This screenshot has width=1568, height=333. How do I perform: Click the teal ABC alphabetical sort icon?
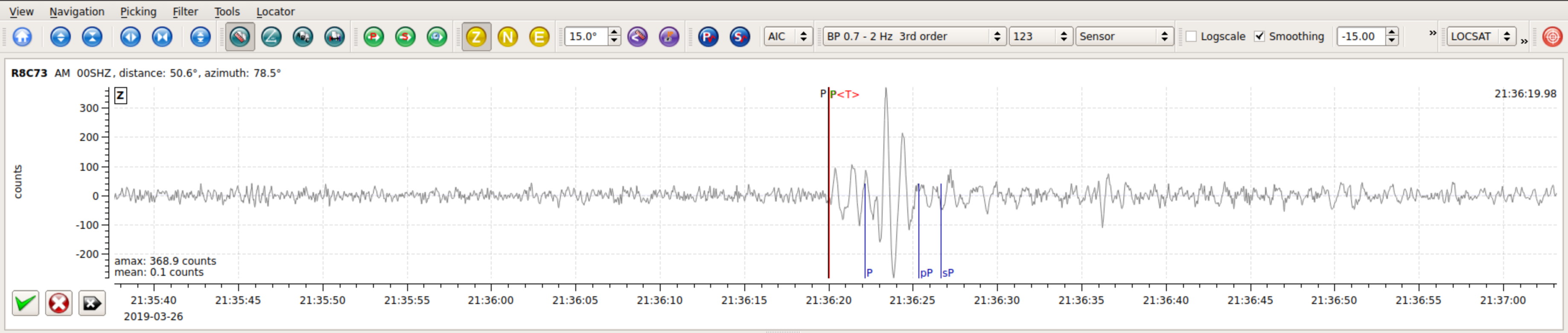[303, 37]
